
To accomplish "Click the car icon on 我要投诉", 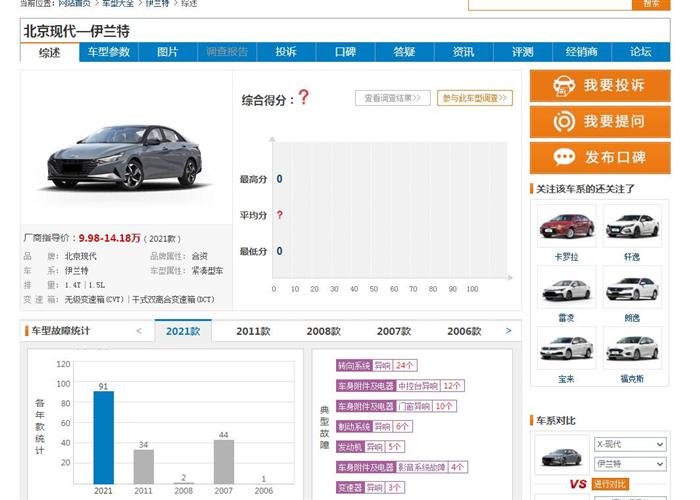I will tap(564, 86).
